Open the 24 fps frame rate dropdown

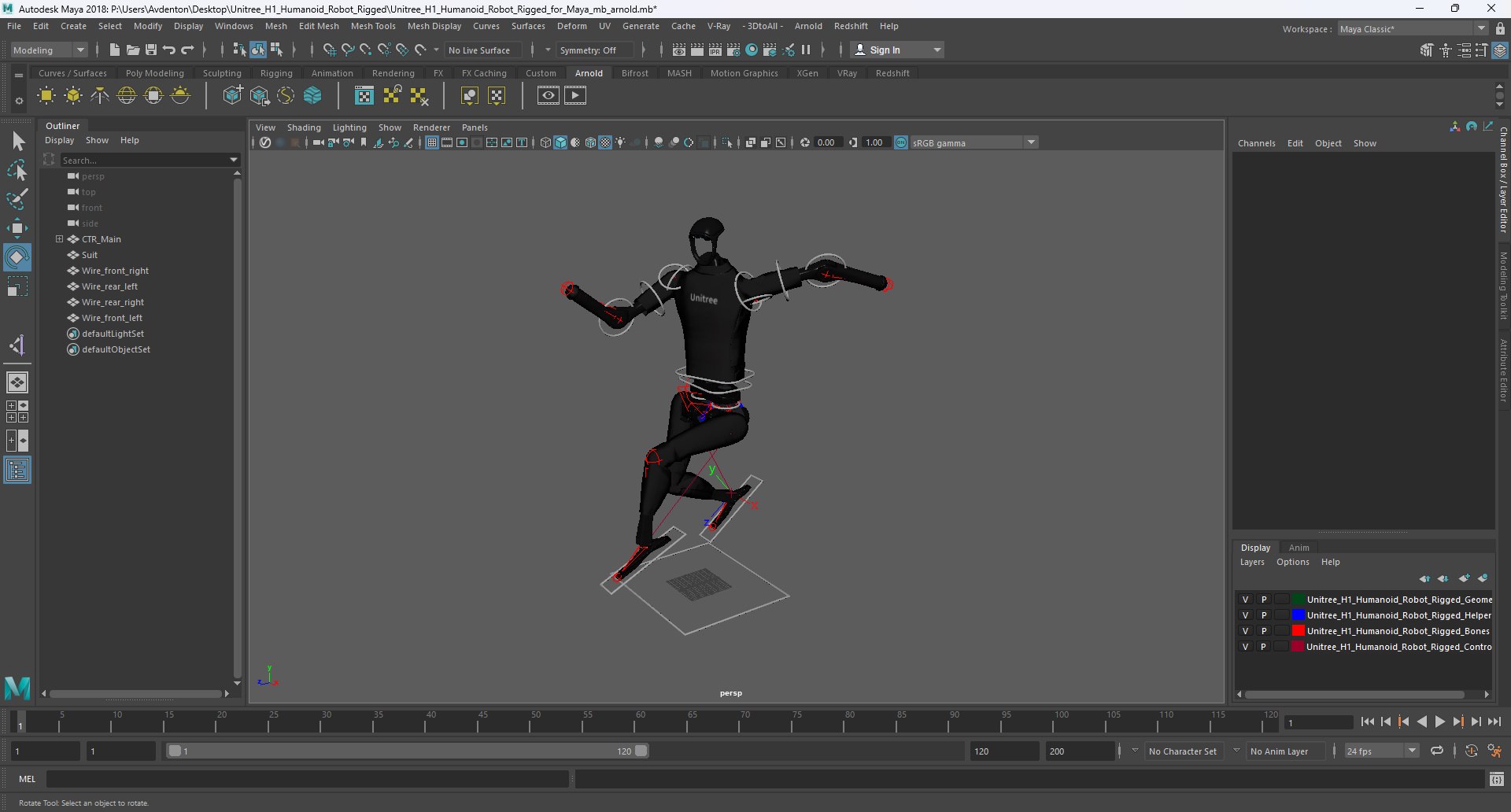coord(1382,751)
